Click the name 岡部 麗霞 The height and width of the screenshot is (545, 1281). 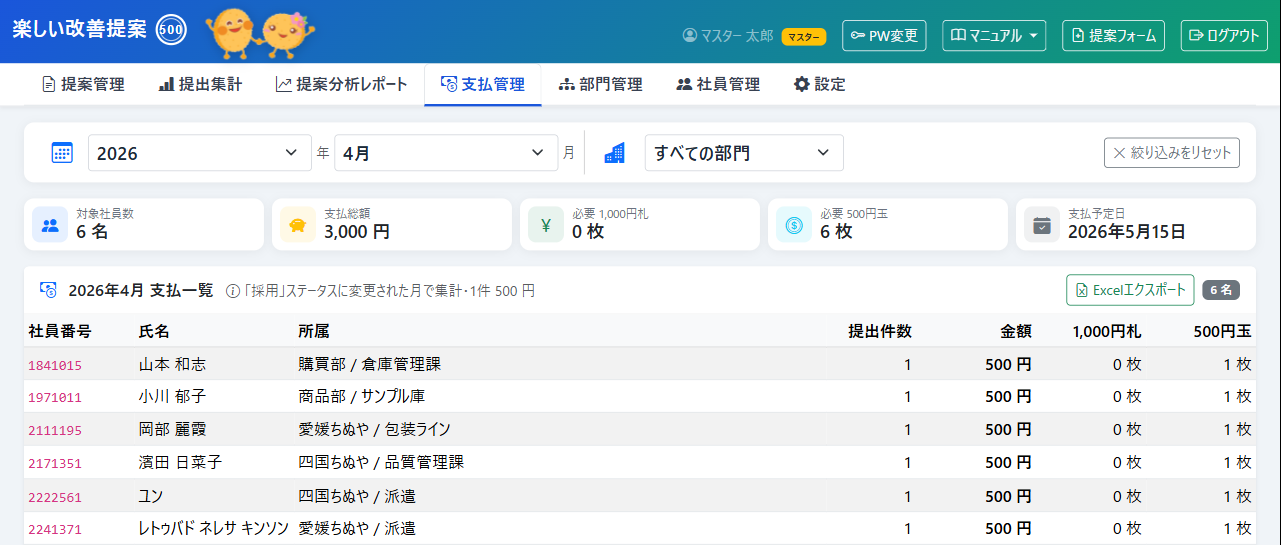click(x=172, y=430)
